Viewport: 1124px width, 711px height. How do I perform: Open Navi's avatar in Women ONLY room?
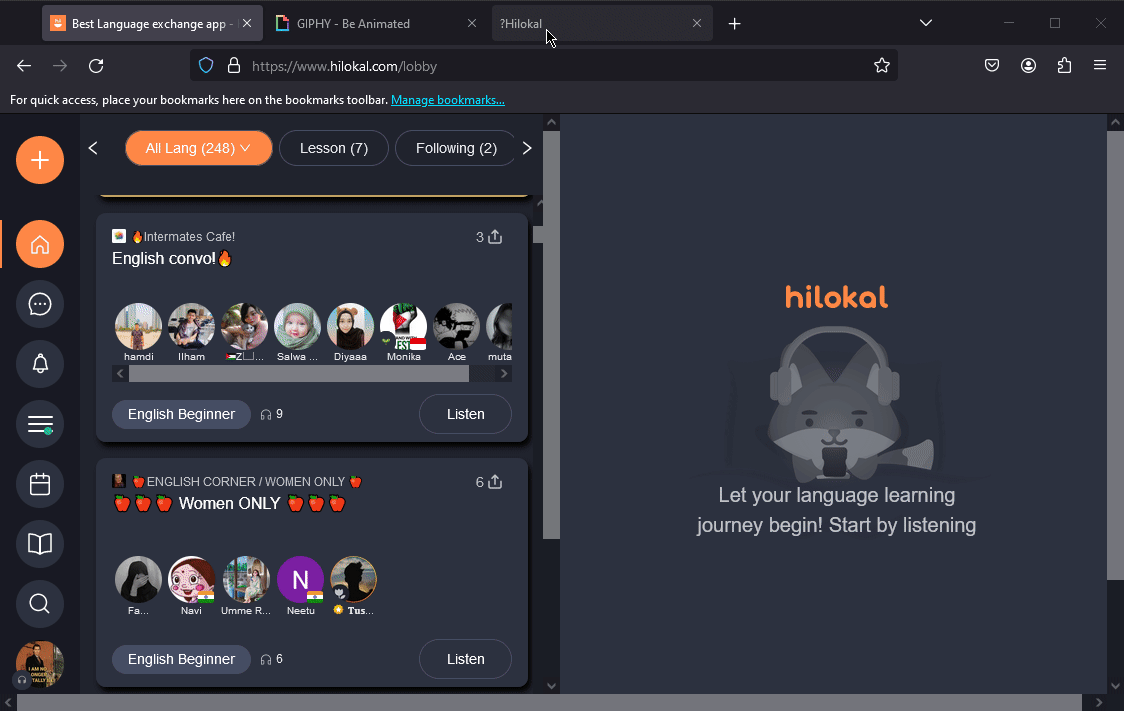click(191, 579)
